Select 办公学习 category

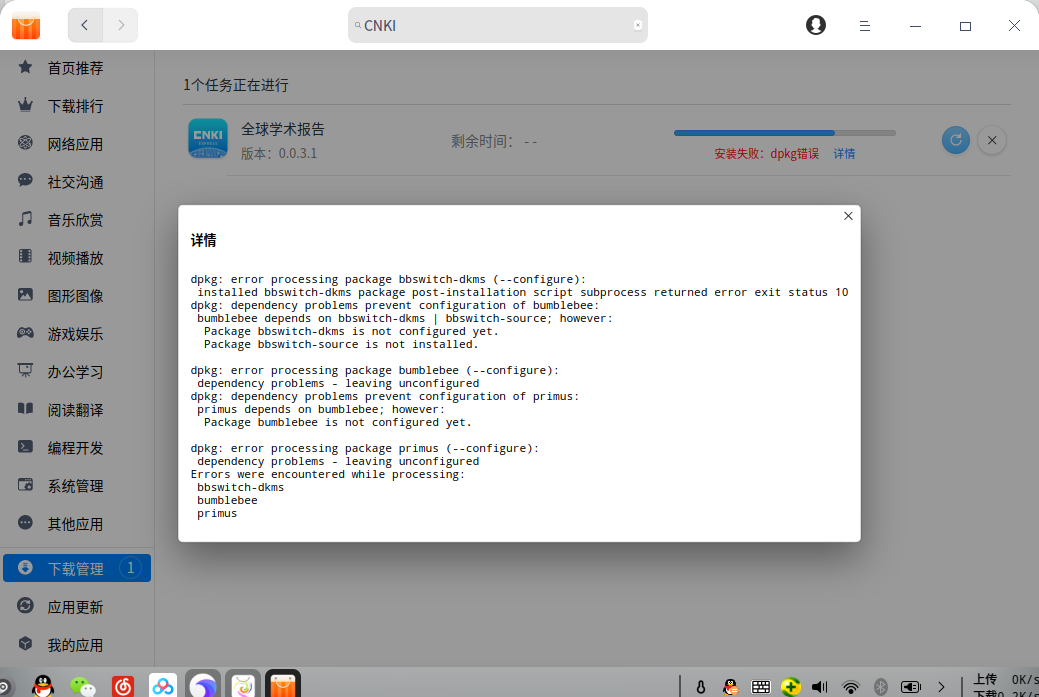(77, 372)
